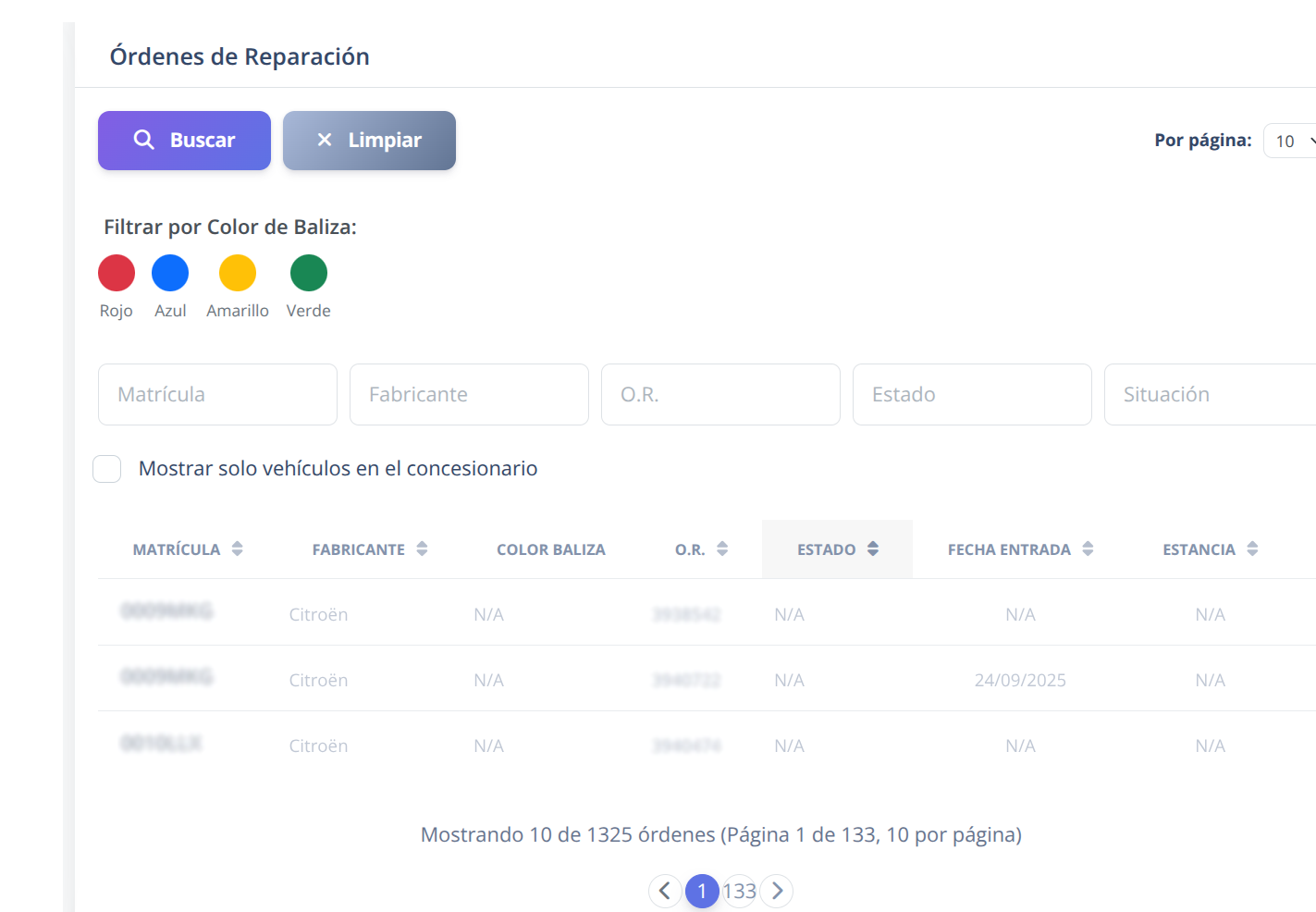Screen dimensions: 1316x912
Task: Jump to page 133 of results
Action: click(x=740, y=891)
